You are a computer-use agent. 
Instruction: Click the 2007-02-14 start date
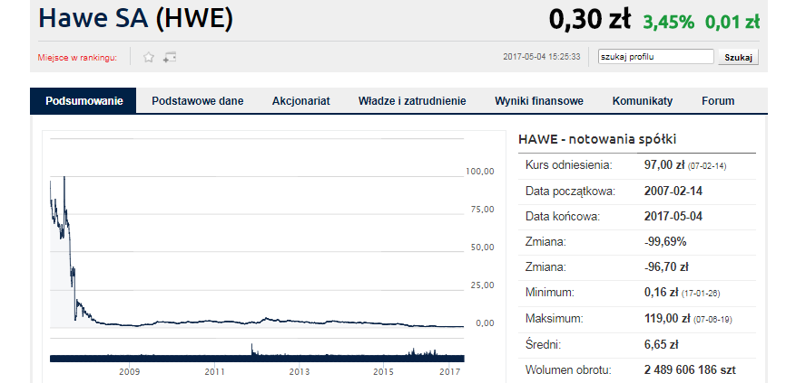pos(673,191)
